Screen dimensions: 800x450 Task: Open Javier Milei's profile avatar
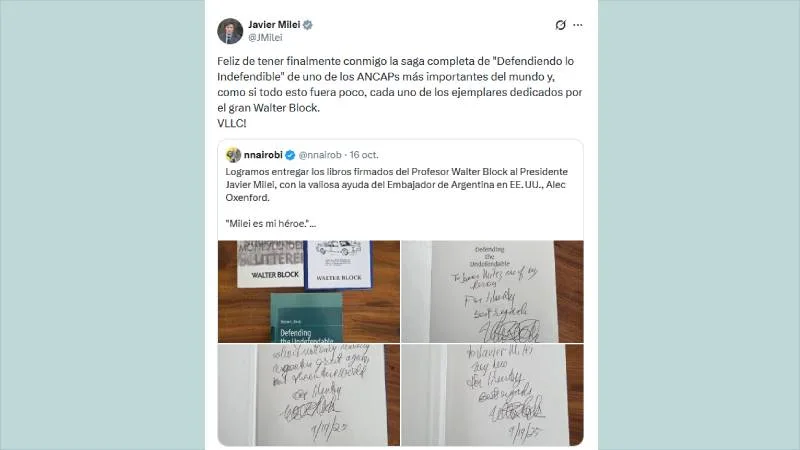(x=230, y=31)
